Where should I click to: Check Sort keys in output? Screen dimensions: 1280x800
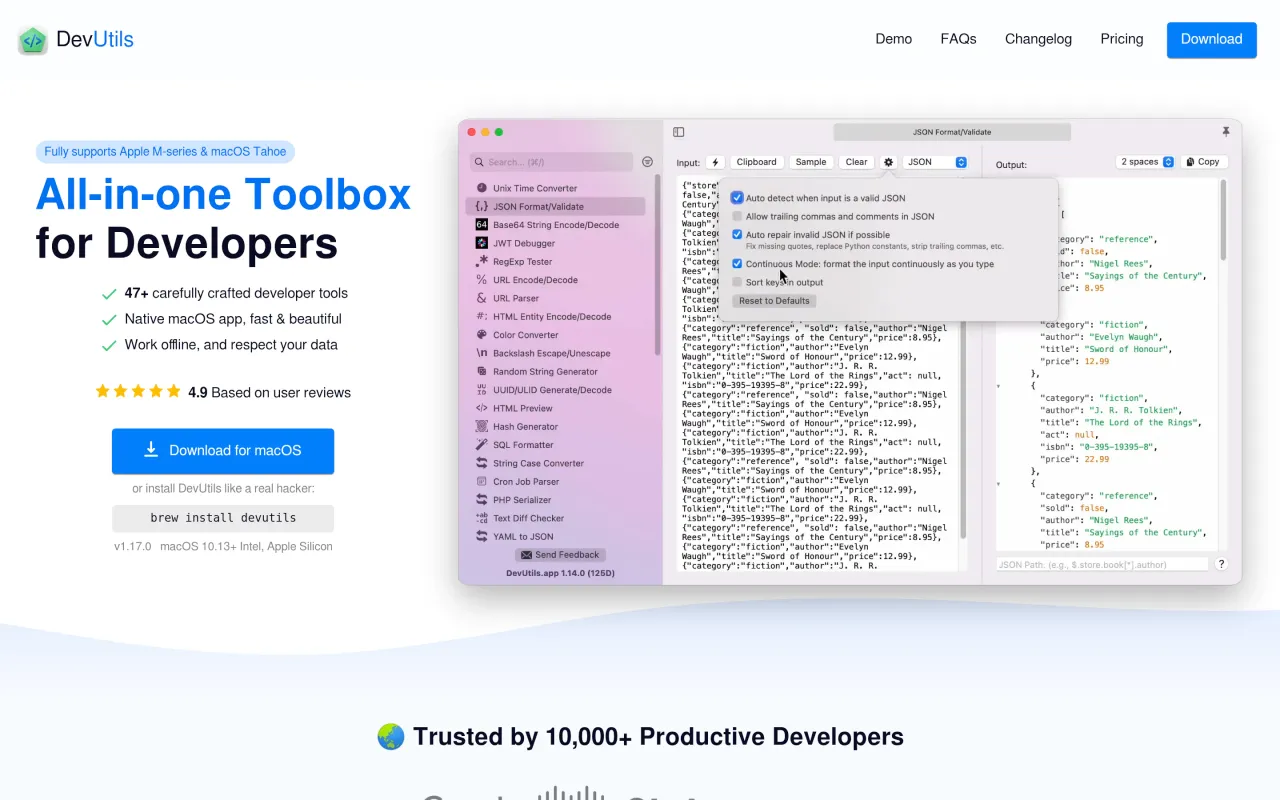(737, 282)
